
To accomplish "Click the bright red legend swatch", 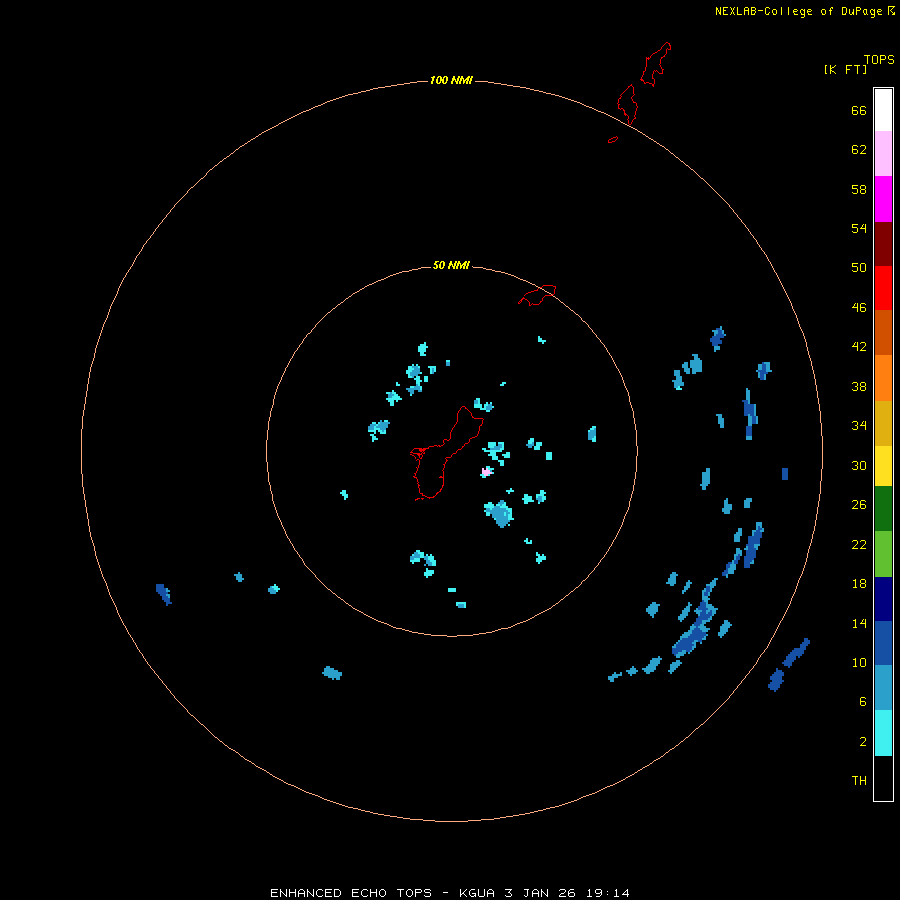I will click(883, 288).
